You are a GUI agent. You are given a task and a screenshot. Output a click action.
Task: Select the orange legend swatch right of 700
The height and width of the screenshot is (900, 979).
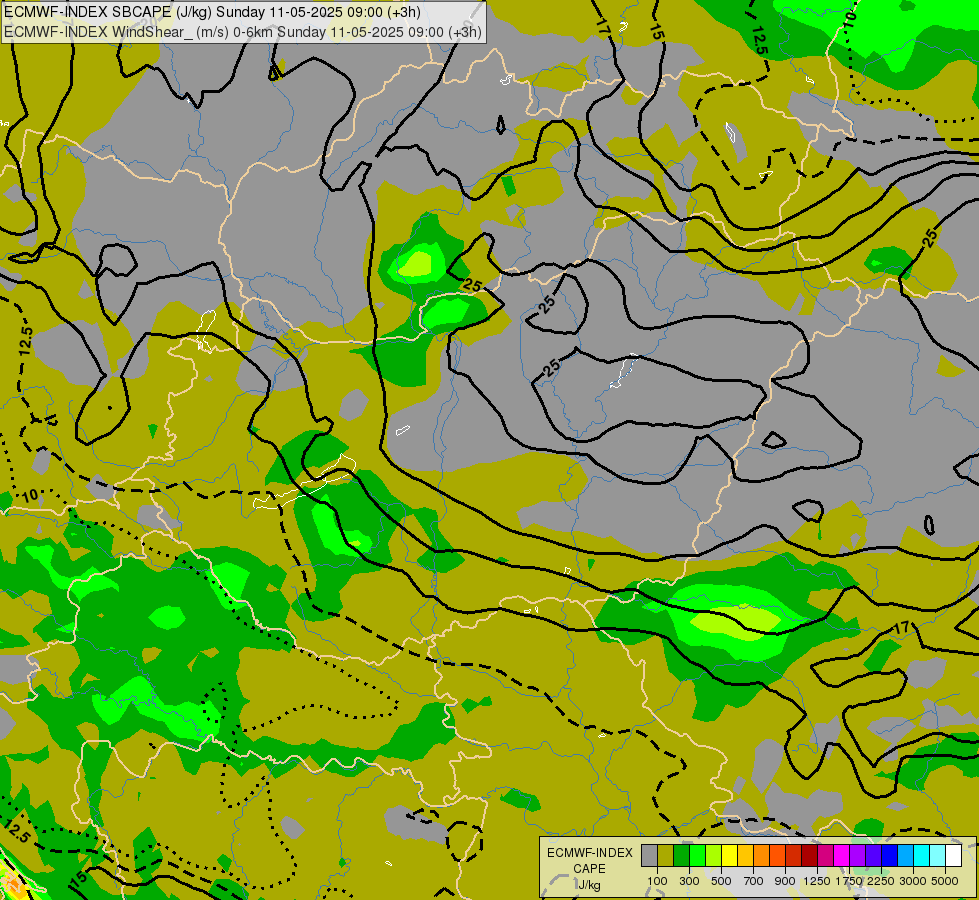[761, 856]
